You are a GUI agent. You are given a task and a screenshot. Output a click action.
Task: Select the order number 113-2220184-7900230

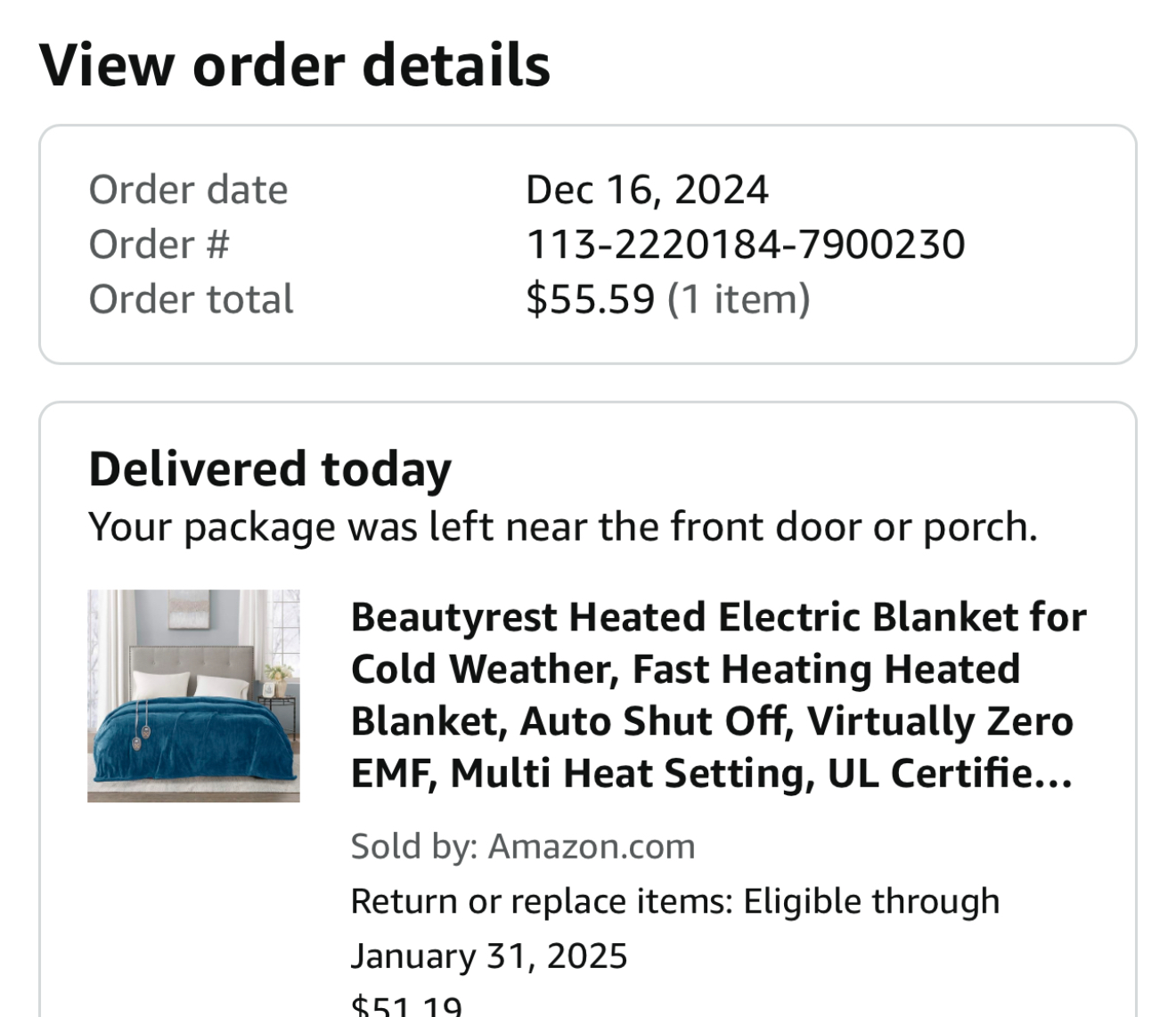tap(745, 244)
